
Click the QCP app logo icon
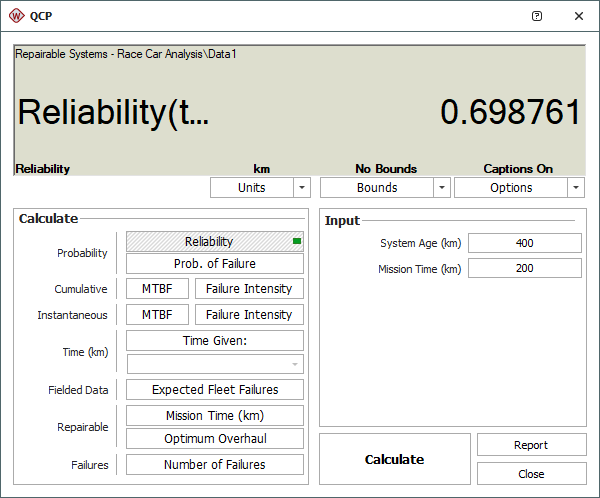[x=16, y=16]
